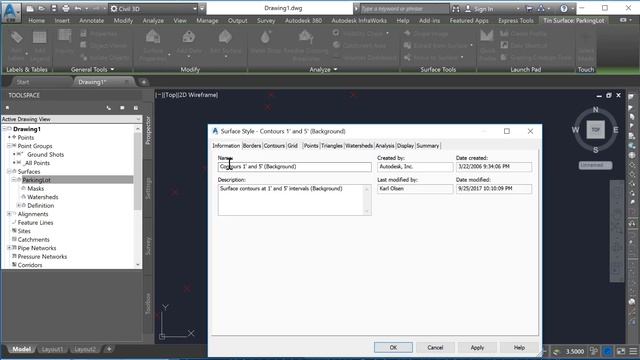Click the viewport label Top view control

tap(171, 95)
